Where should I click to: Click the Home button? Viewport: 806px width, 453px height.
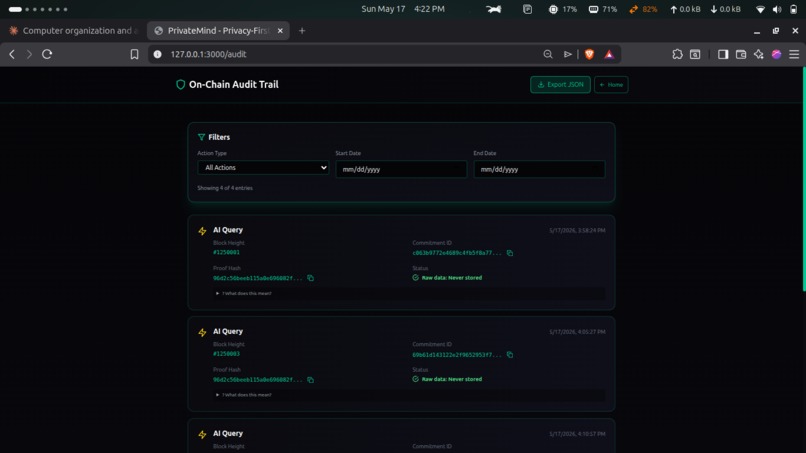[611, 85]
